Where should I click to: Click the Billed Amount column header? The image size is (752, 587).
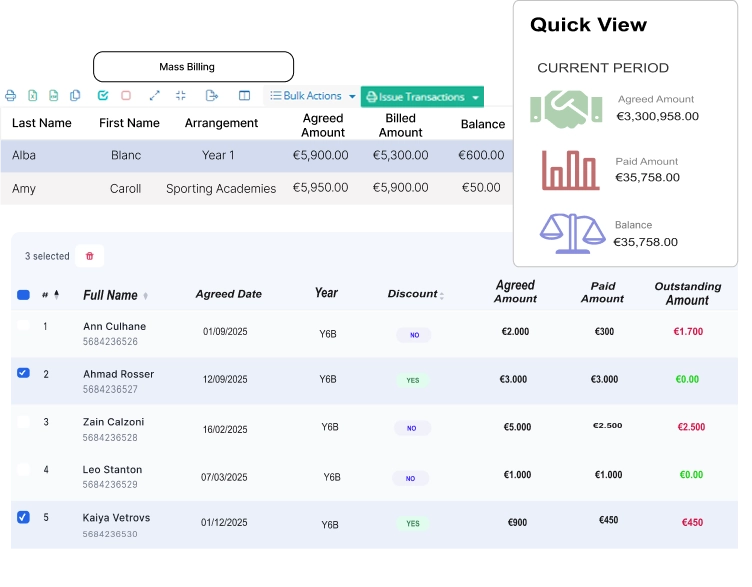(x=400, y=125)
